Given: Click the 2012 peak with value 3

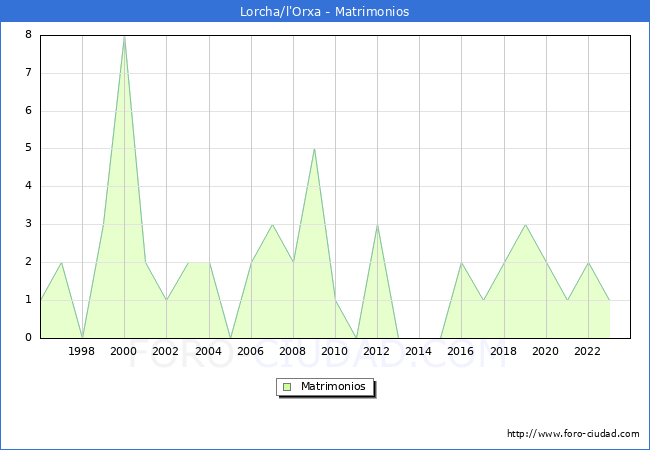Looking at the screenshot, I should 377,225.
